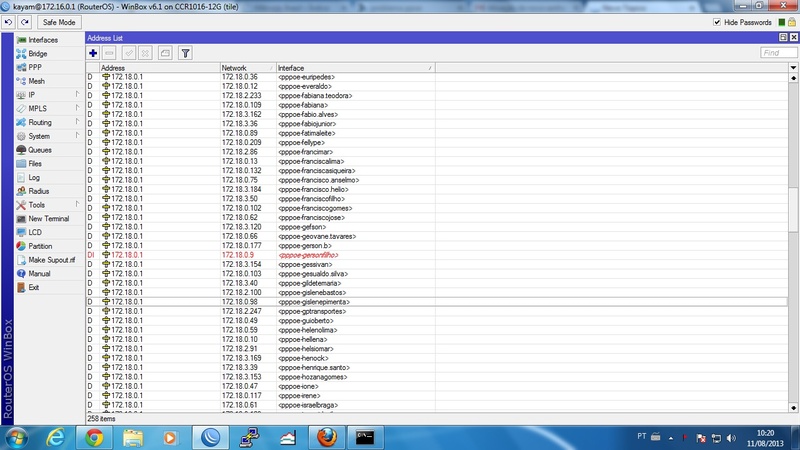Click Make Supout.rif icon
This screenshot has width=800, height=450.
pyautogui.click(x=21, y=260)
